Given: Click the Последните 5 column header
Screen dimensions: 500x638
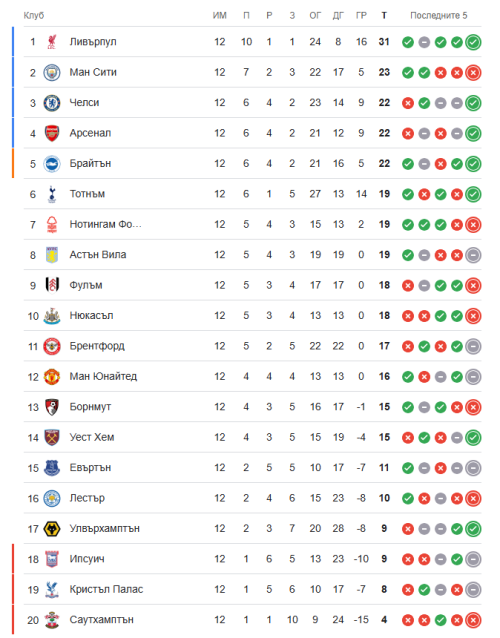Looking at the screenshot, I should coord(439,15).
